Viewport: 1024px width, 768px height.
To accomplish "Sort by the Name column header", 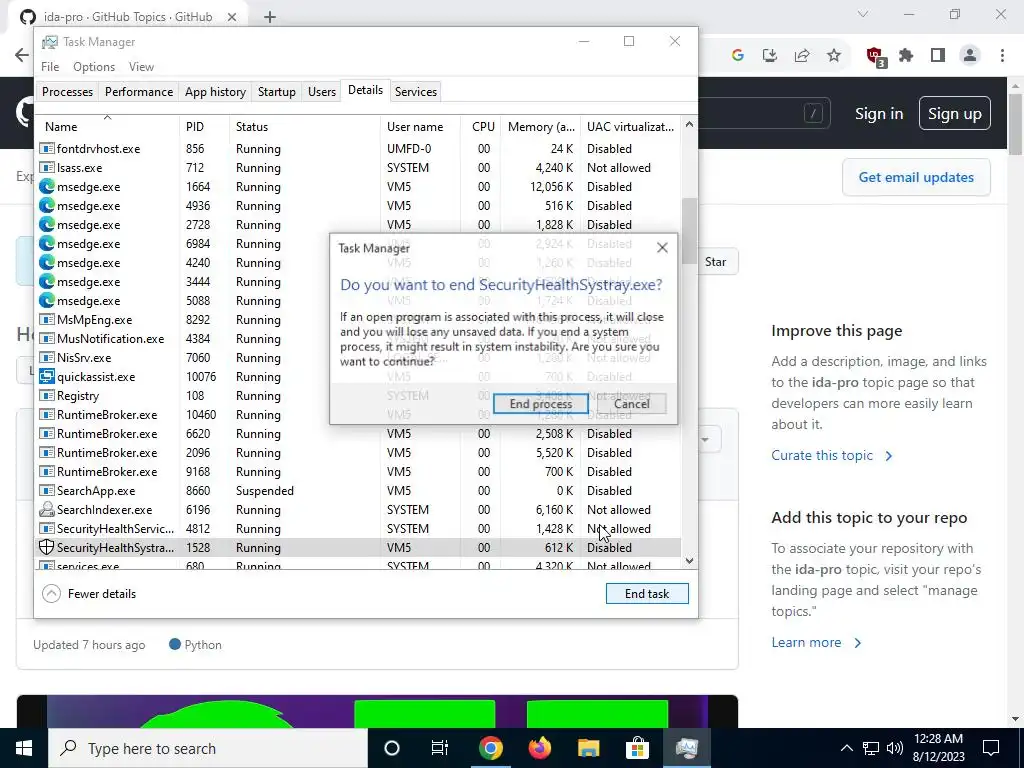I will pos(107,127).
